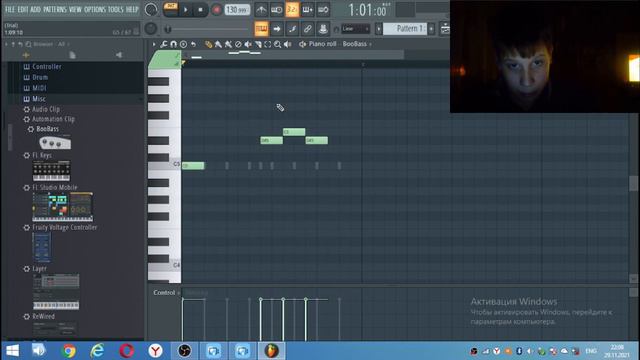The width and height of the screenshot is (640, 360).
Task: Click the C5 note at pattern start
Action: [193, 165]
